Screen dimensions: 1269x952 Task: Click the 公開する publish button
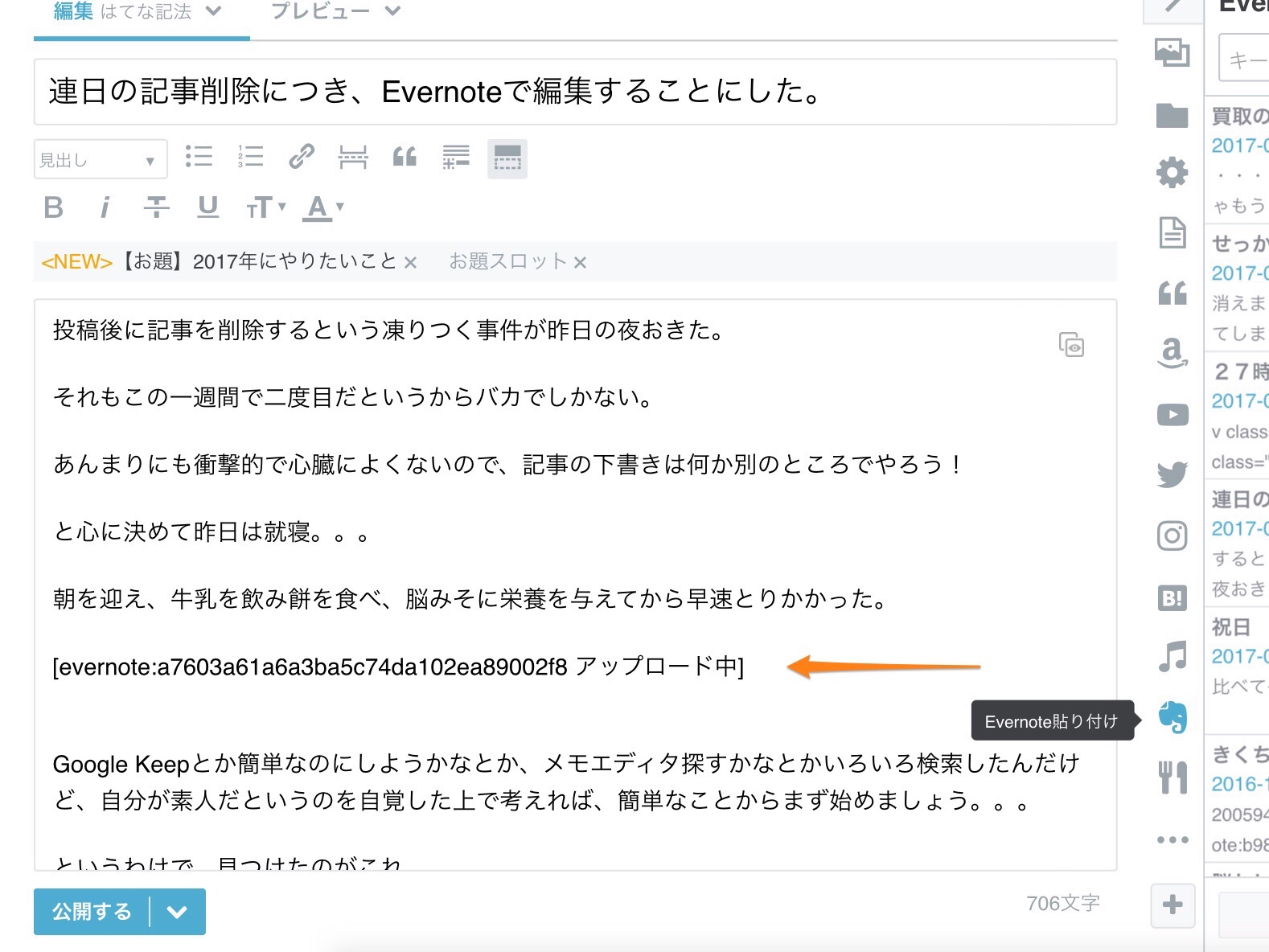click(x=92, y=912)
